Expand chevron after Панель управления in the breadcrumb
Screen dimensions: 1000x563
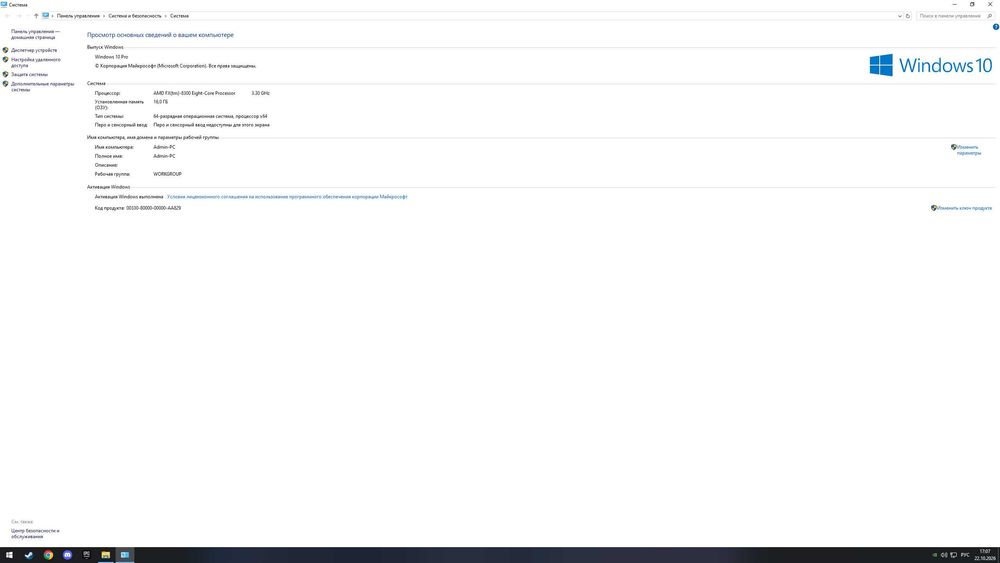point(104,16)
